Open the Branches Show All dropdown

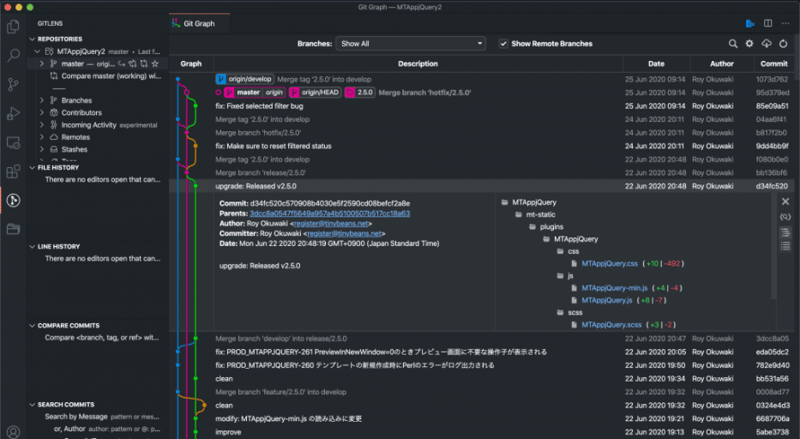tap(411, 44)
